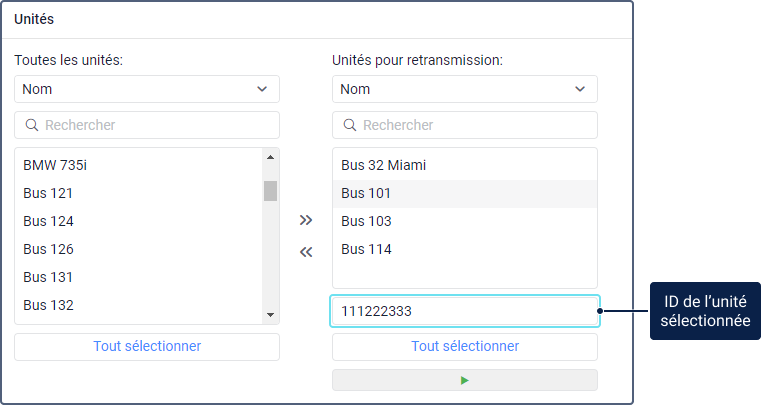Viewport: 763px width, 405px height.
Task: Select Bus 32 Miami for retransmission
Action: point(377,165)
